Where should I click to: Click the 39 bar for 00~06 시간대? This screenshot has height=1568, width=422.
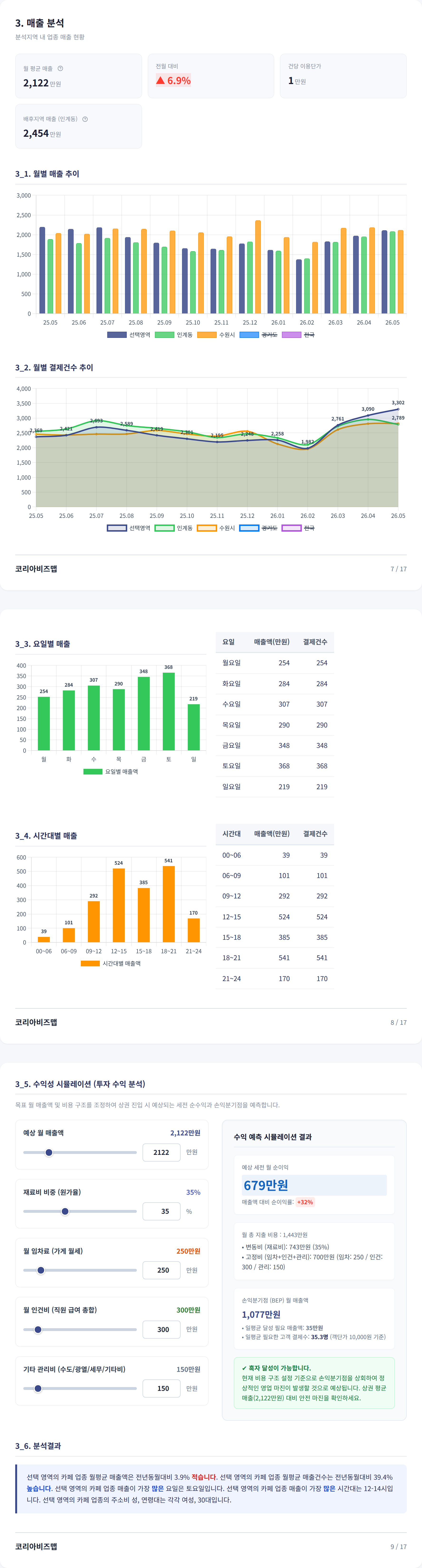click(x=44, y=939)
